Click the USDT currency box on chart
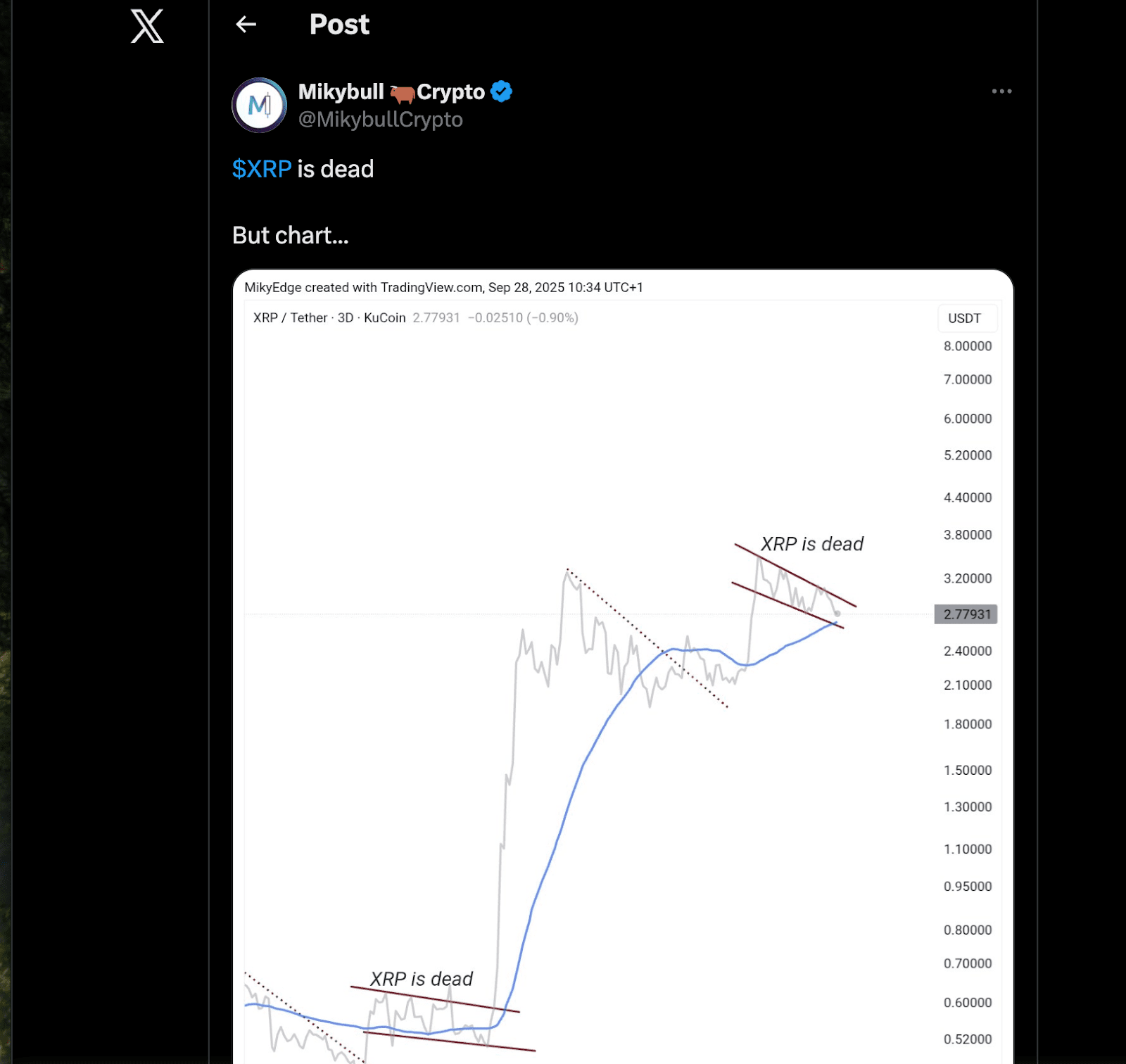Screen dimensions: 1126x1064 [964, 318]
